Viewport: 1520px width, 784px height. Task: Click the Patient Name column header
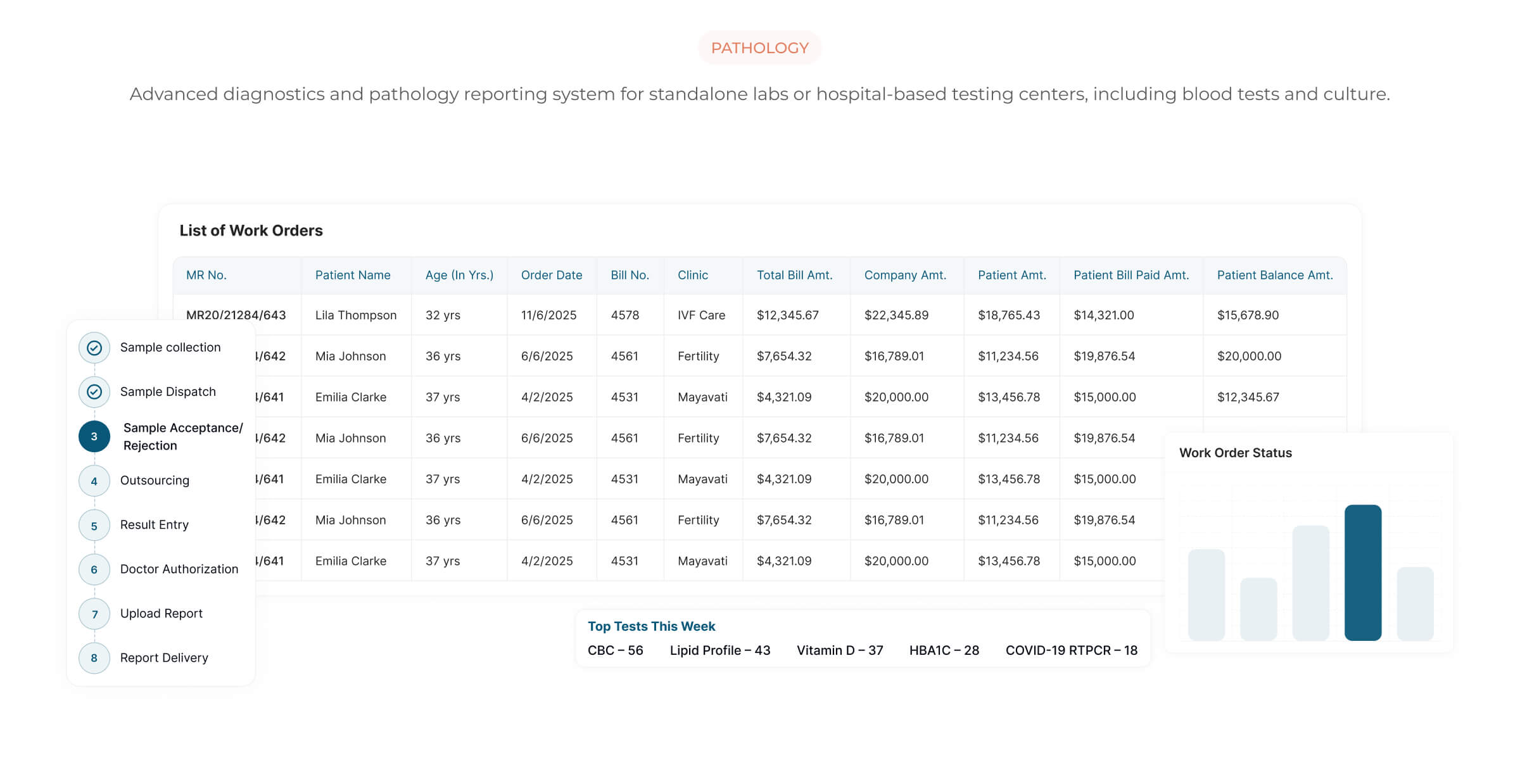[x=352, y=275]
